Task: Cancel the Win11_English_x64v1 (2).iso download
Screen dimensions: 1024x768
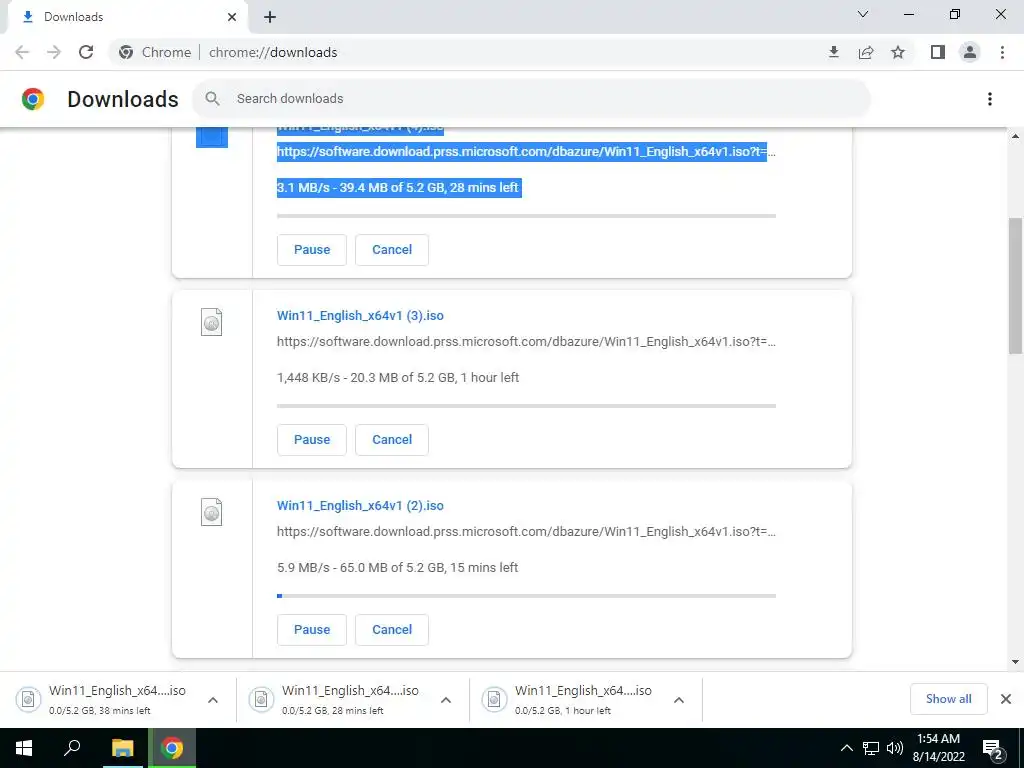Action: click(392, 630)
